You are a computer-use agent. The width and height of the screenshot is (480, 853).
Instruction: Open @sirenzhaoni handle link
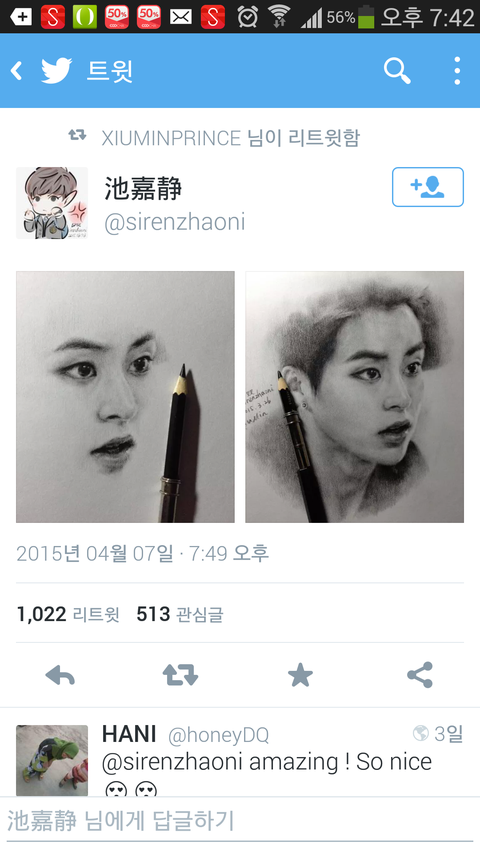tap(174, 222)
